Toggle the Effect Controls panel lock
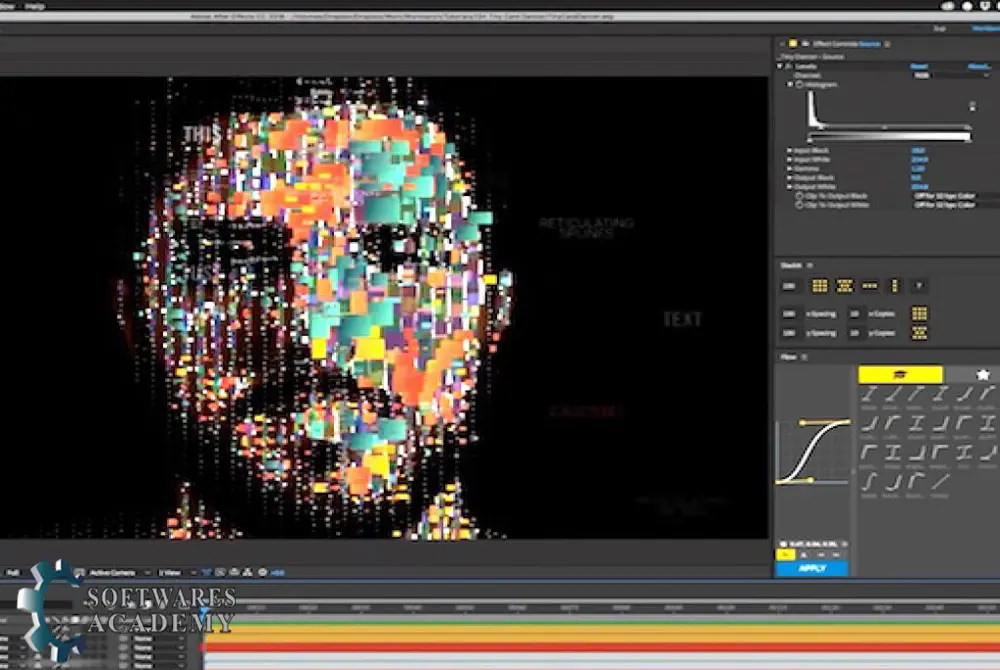1000x670 pixels. tap(805, 43)
